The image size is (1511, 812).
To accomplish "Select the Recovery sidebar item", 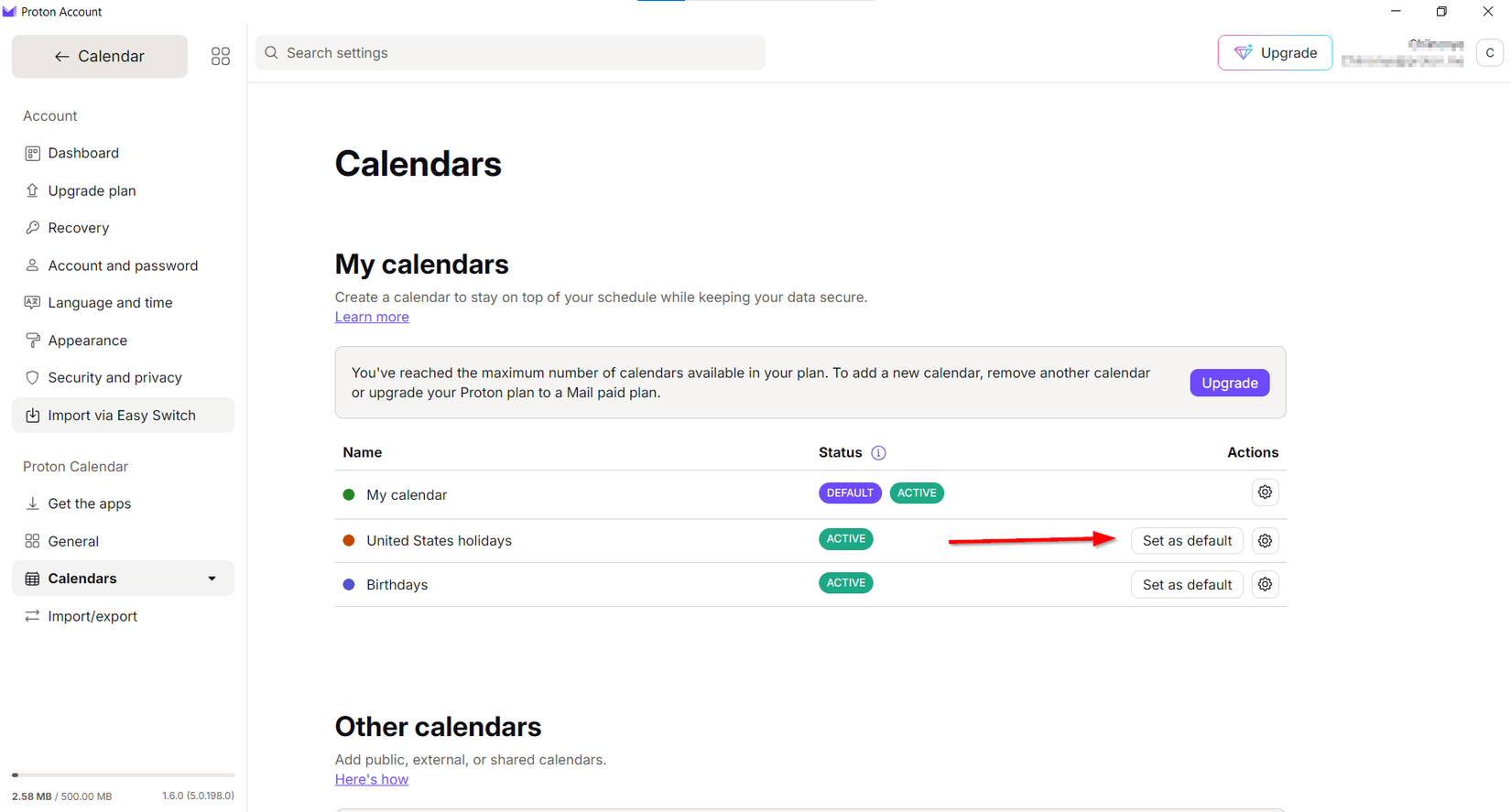I will [78, 227].
